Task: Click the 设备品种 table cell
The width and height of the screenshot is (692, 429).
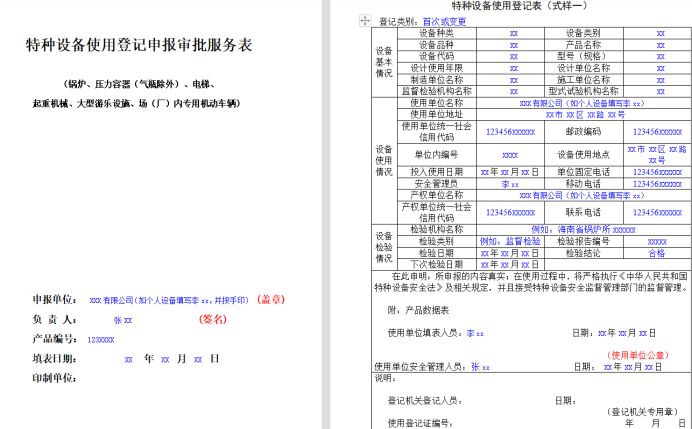Action: tap(437, 45)
